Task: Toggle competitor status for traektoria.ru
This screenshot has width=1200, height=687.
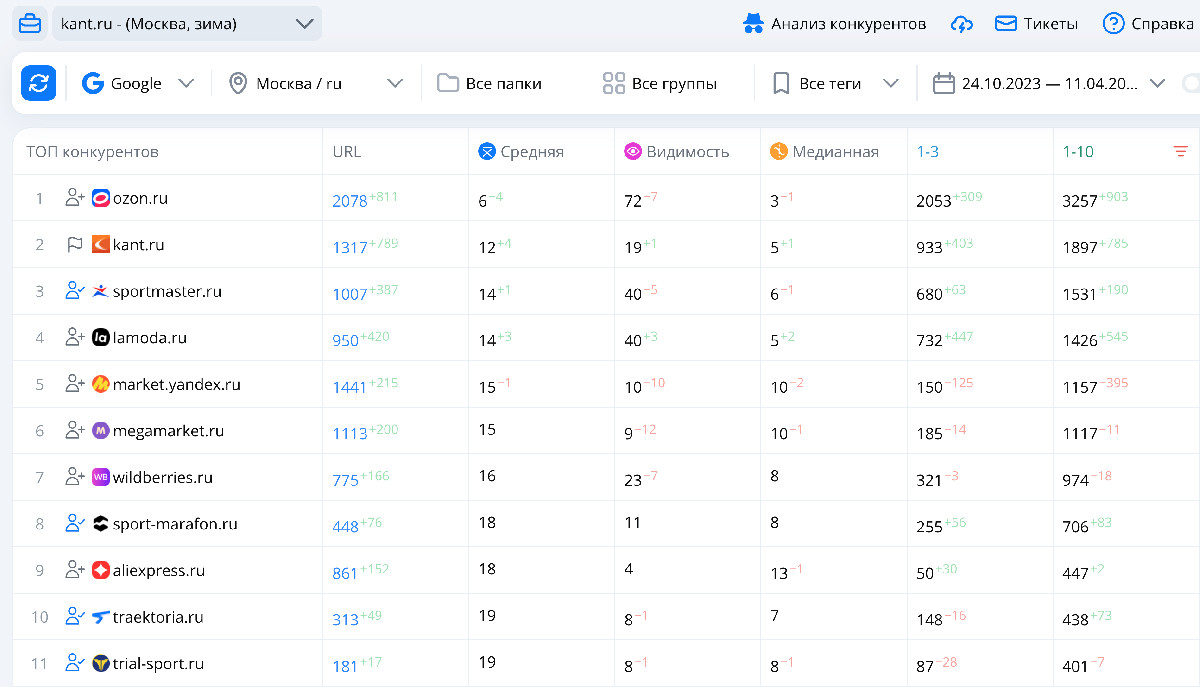Action: tap(75, 616)
